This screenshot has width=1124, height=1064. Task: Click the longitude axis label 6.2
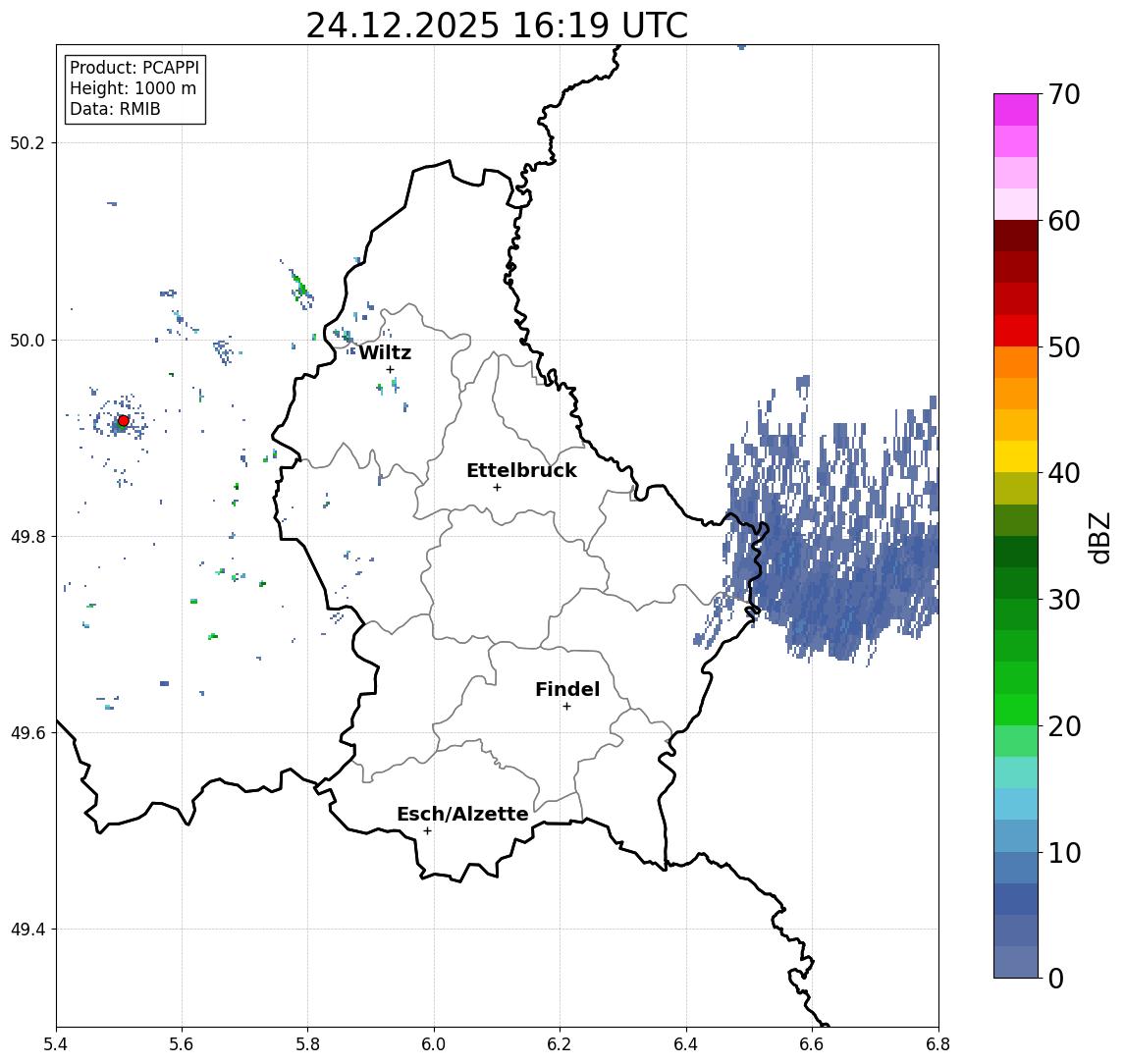click(x=560, y=1044)
